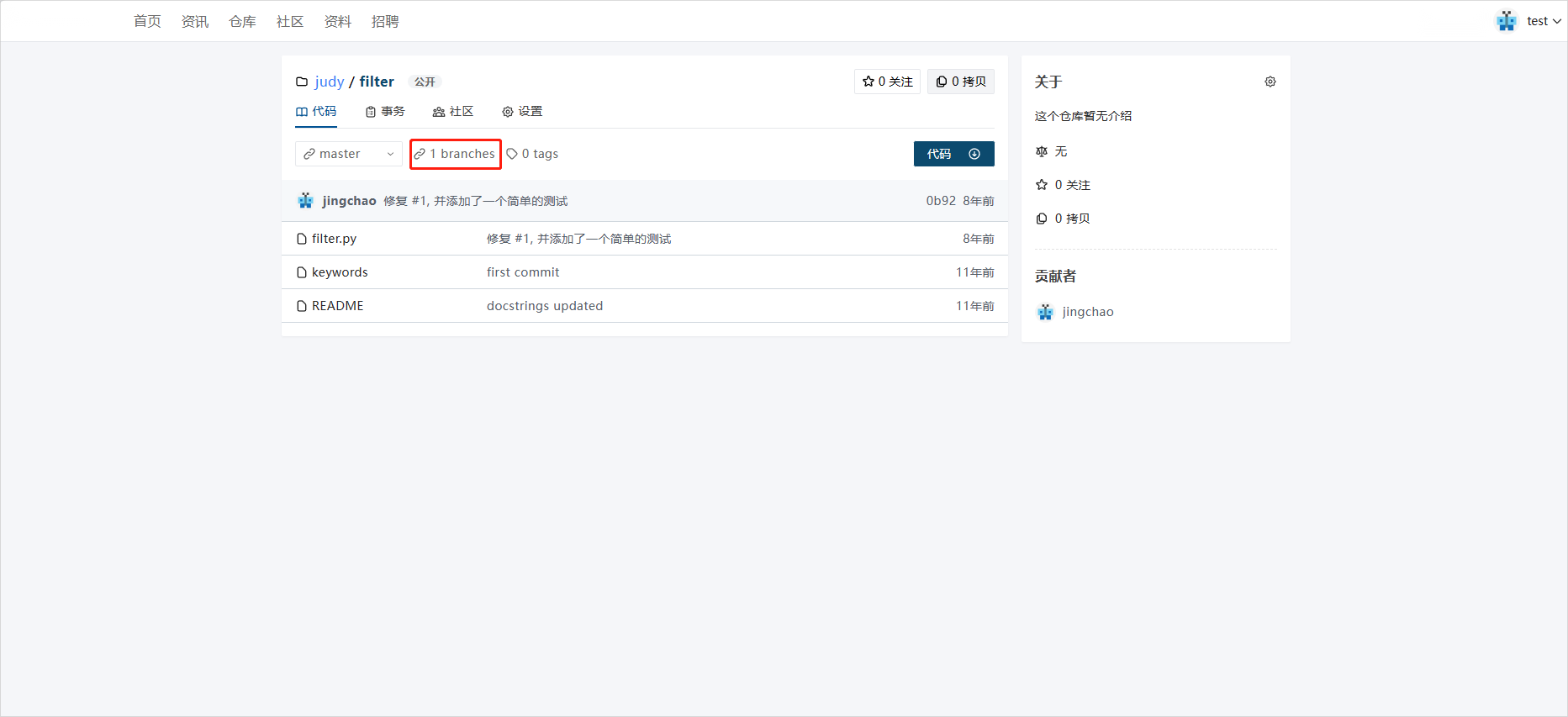
Task: Expand the master branch dropdown
Action: (349, 154)
